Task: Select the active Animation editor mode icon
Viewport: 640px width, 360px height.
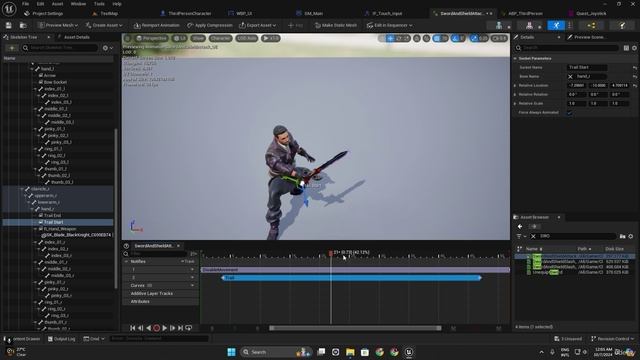Action: [x=556, y=25]
